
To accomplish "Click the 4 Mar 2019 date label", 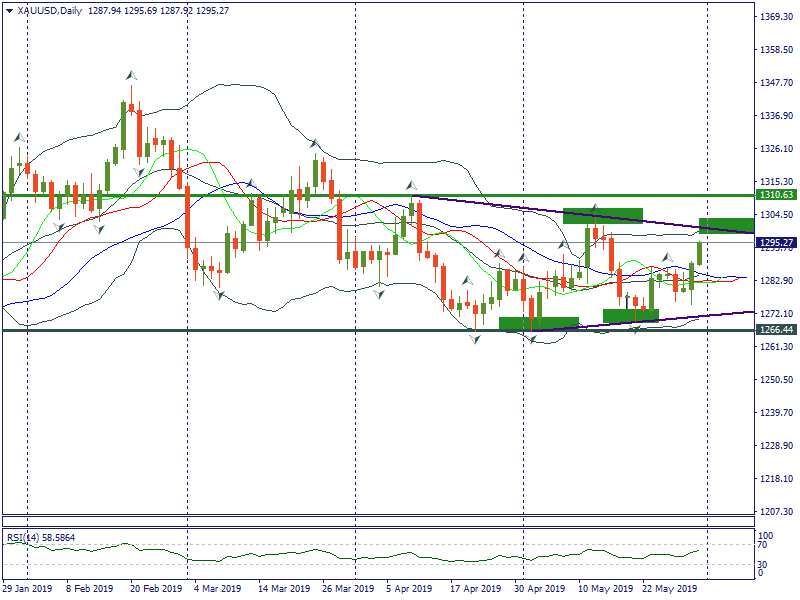I will pyautogui.click(x=217, y=589).
